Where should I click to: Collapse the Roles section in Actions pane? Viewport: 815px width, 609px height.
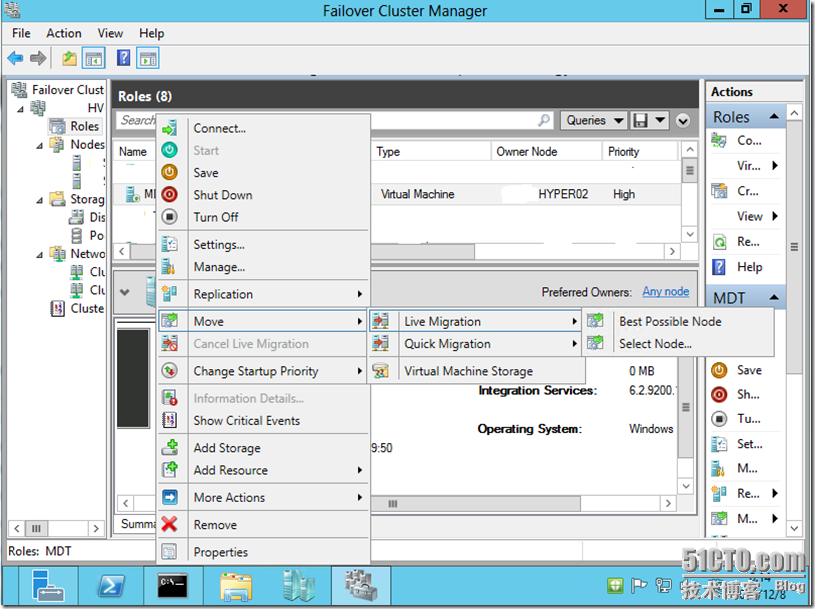774,116
